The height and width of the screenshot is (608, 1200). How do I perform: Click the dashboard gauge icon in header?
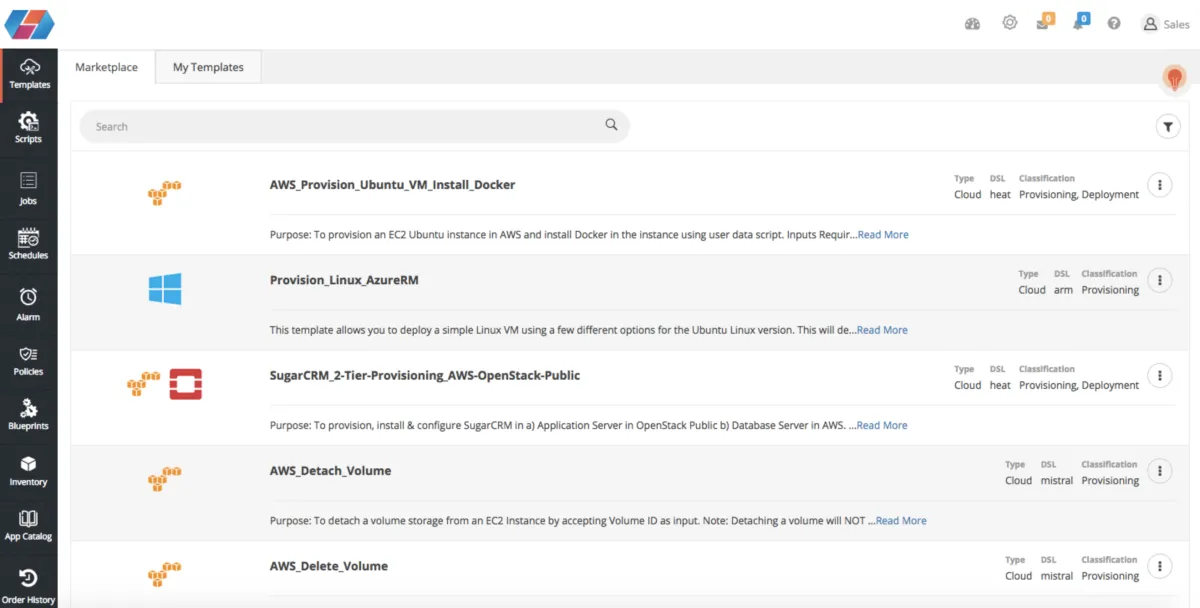pyautogui.click(x=972, y=24)
